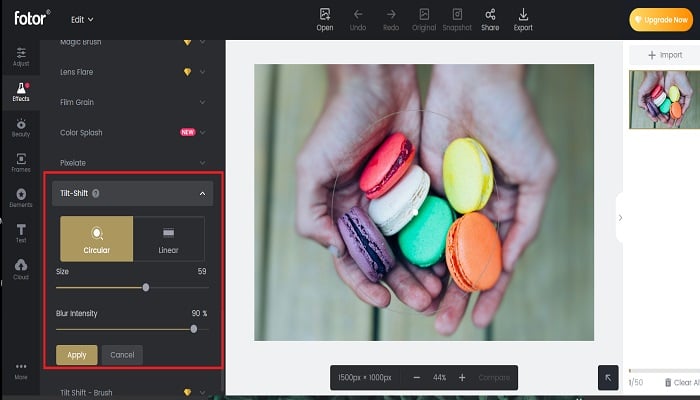Expand the Color Splash effect
700x400 pixels.
(132, 133)
